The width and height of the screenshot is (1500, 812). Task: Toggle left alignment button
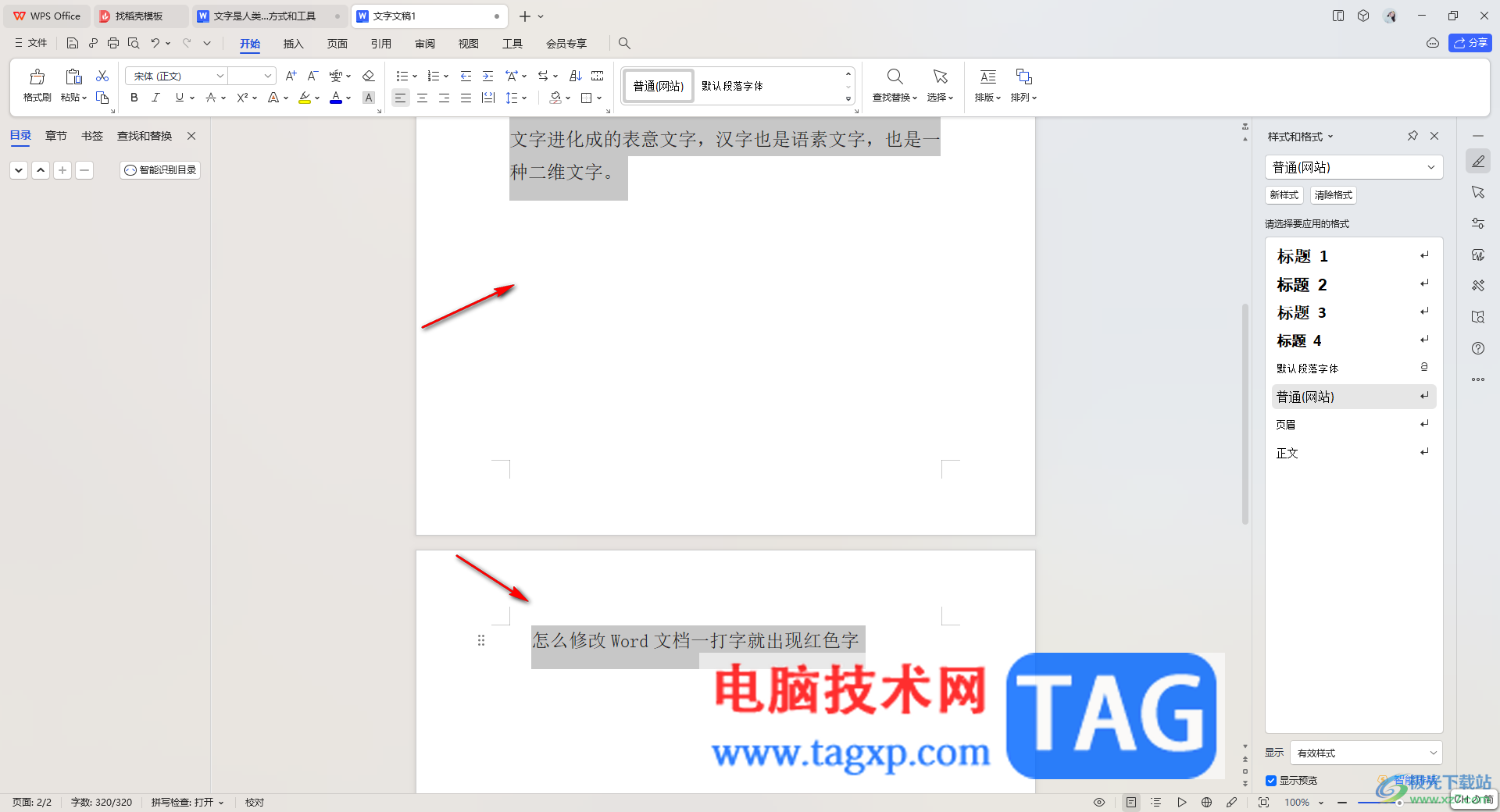click(x=400, y=98)
